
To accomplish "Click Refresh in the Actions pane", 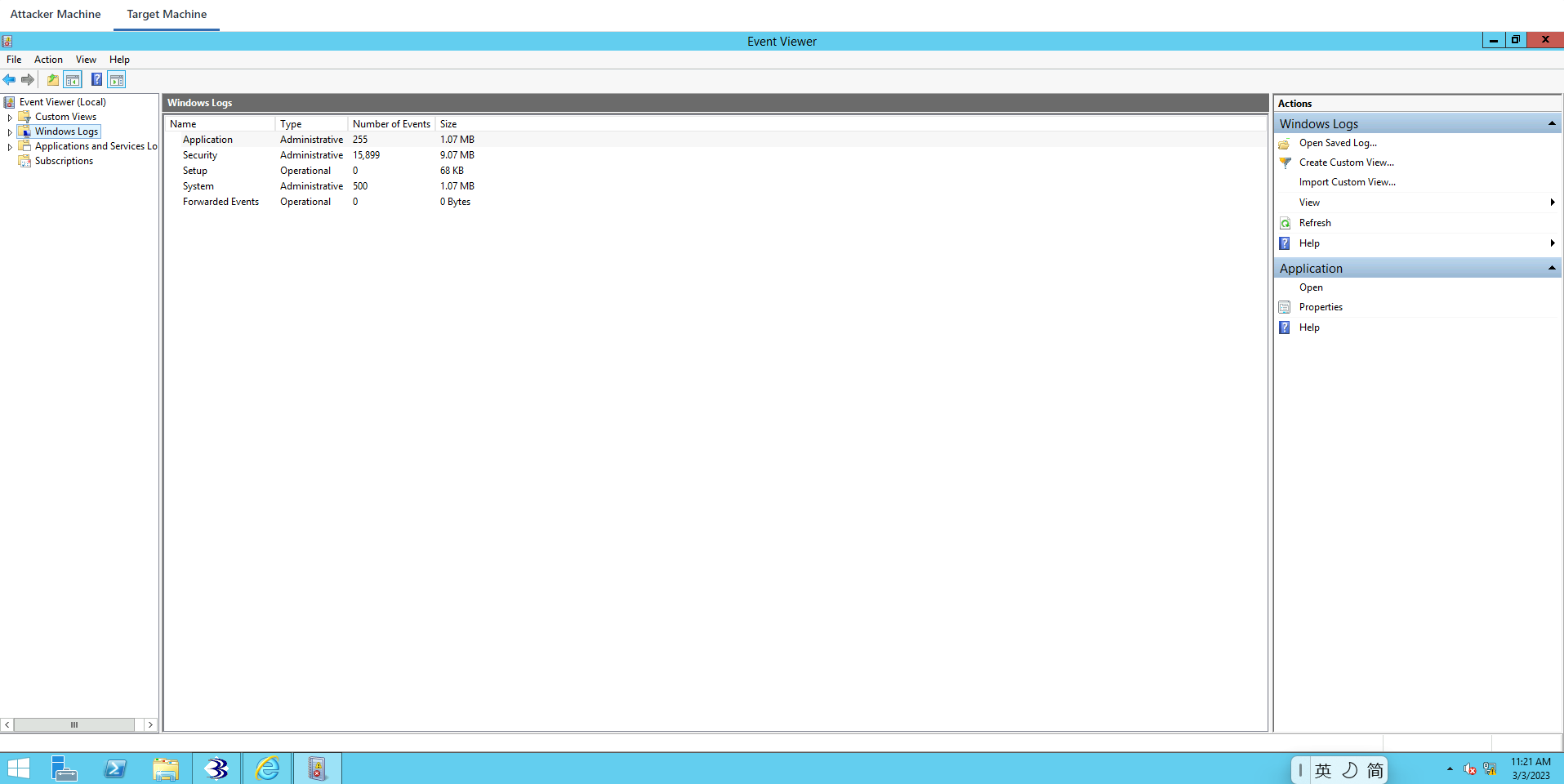I will (1315, 223).
